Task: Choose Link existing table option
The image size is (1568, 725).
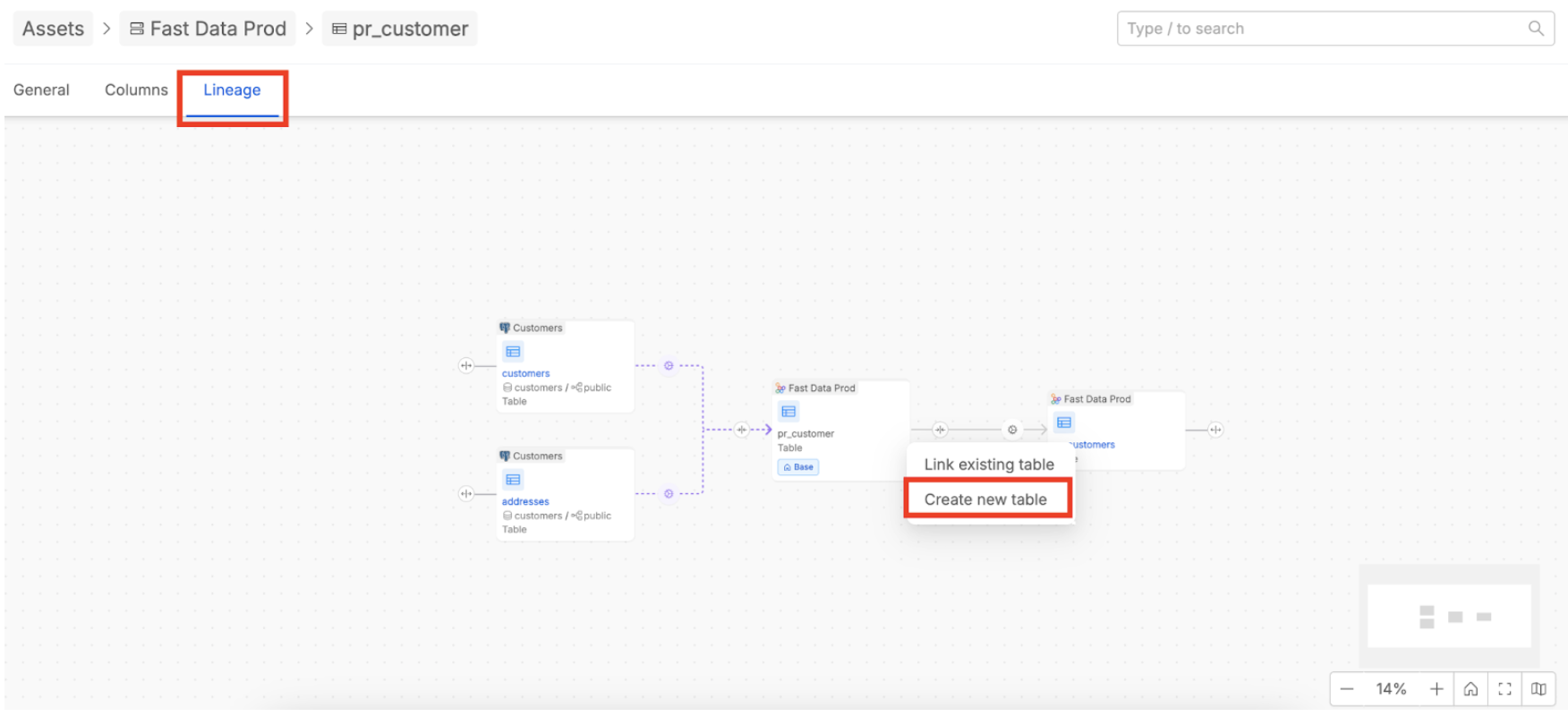Action: [989, 465]
